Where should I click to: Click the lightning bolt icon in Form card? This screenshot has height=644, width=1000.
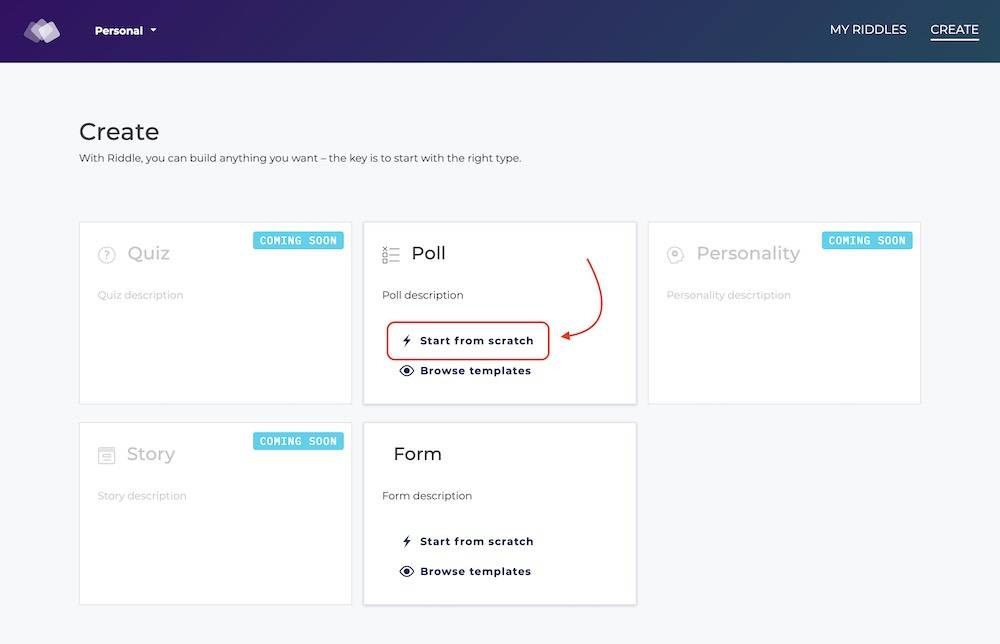(407, 541)
